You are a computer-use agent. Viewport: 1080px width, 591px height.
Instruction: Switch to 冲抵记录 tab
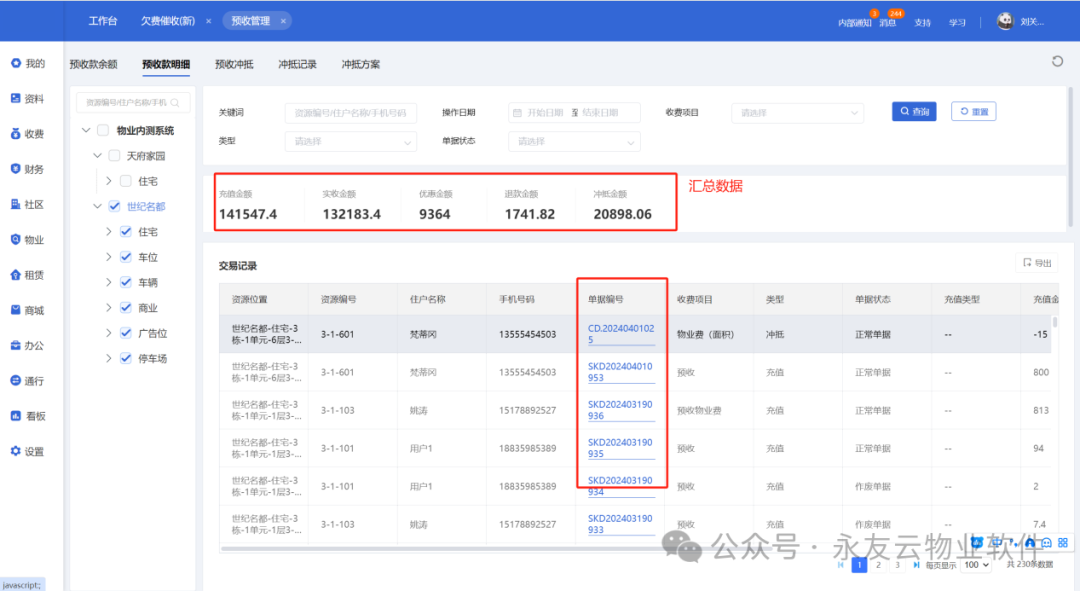298,64
